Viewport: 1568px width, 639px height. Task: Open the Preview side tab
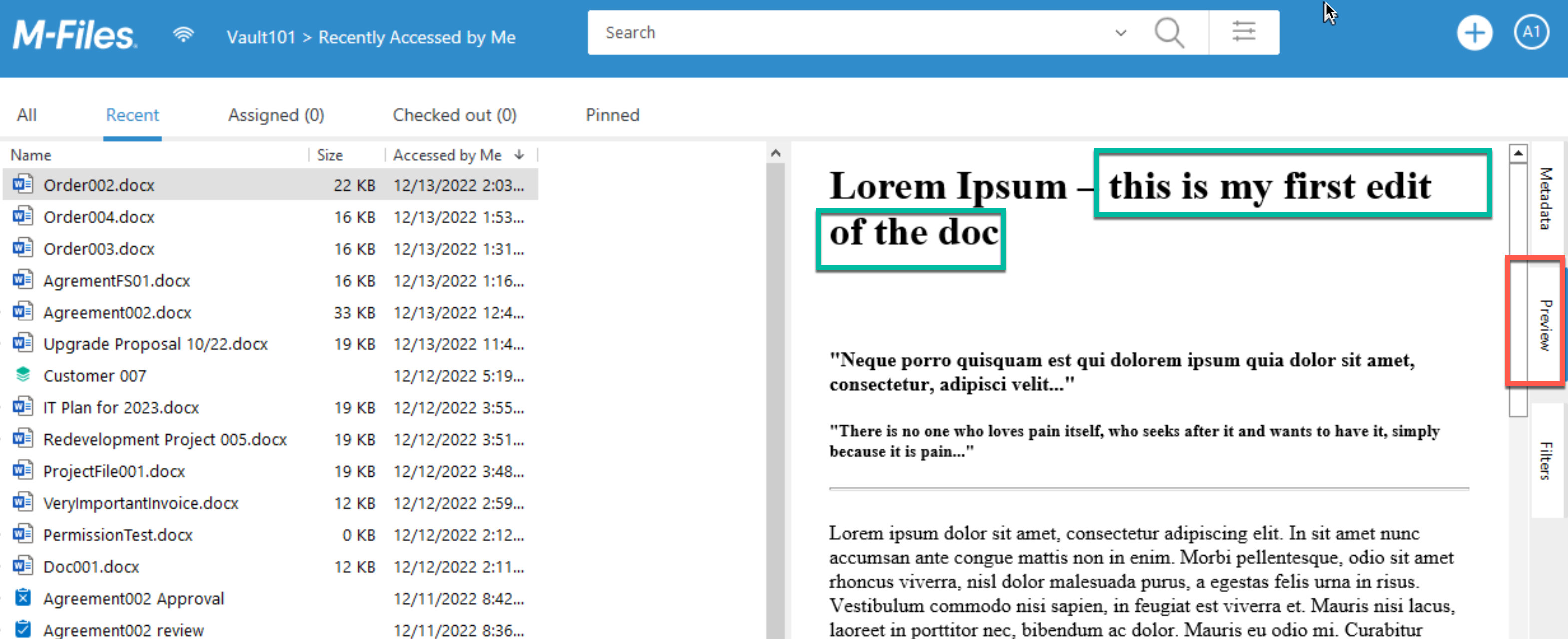click(x=1546, y=324)
